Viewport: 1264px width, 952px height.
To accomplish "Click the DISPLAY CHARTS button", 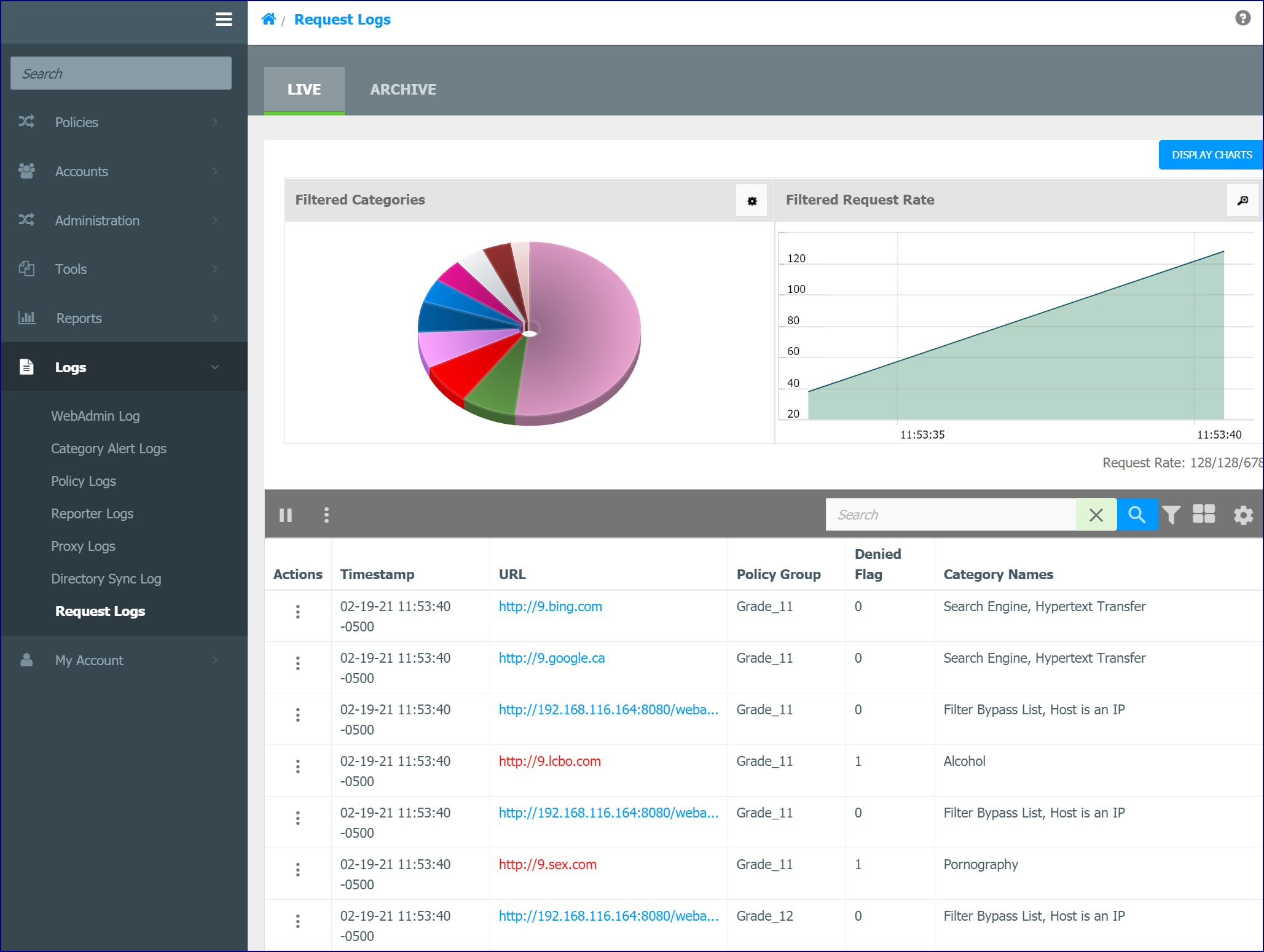I will (1211, 155).
